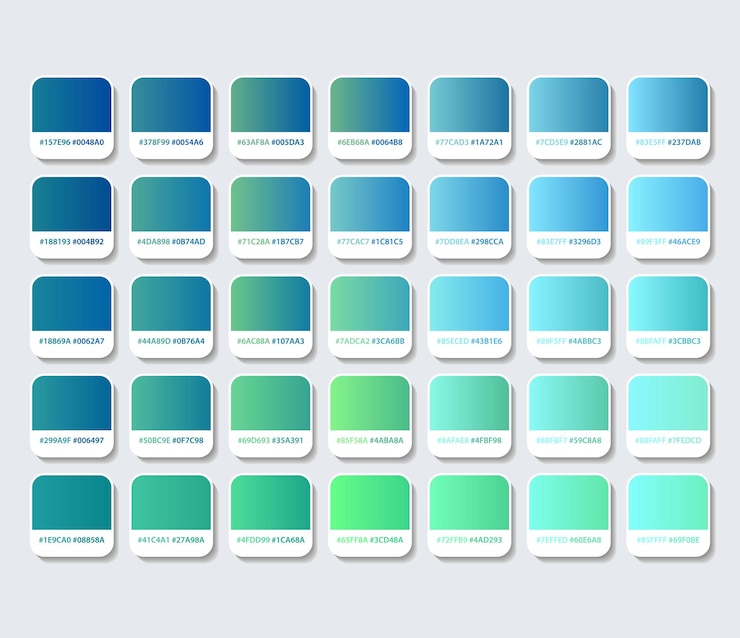Select the gradient swatch labeled #50BC9E #0F7C98

(171, 403)
